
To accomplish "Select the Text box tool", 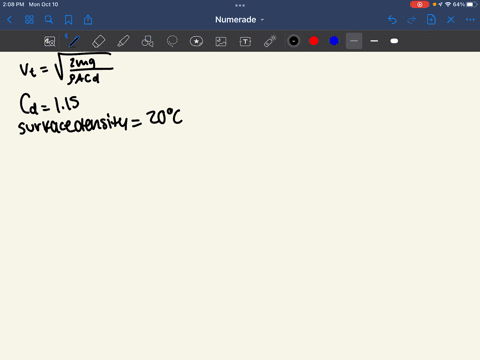I will (x=245, y=41).
